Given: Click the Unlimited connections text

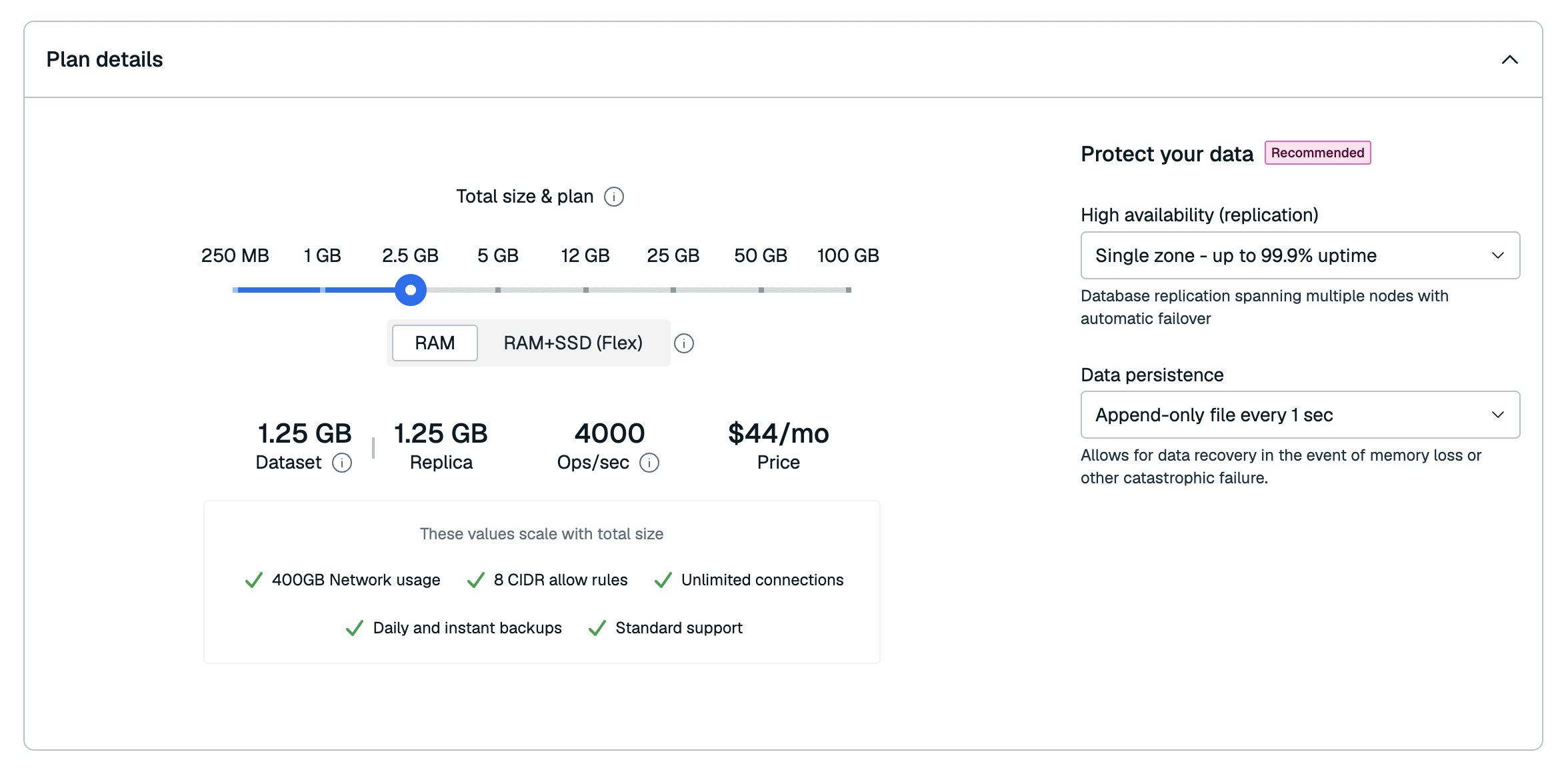Looking at the screenshot, I should coord(763,580).
